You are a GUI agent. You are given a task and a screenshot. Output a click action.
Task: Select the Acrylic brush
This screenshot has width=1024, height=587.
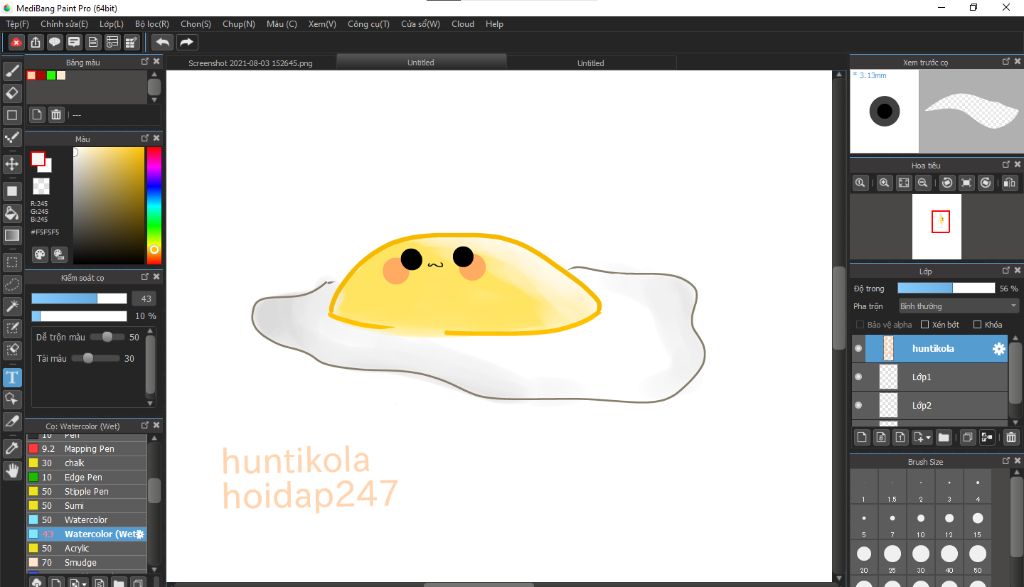coord(86,548)
